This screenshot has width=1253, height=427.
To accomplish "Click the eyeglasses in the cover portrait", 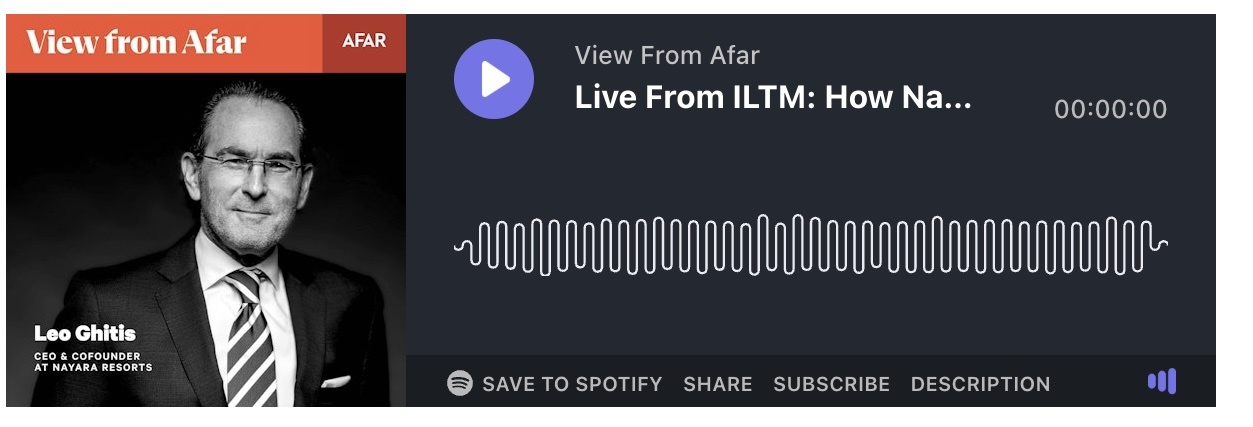I will pos(250,167).
